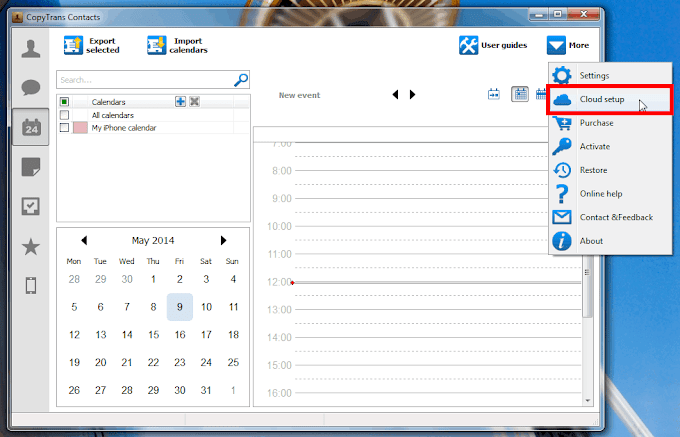Click the schedule vertical scrollbar thumb

tap(587, 286)
